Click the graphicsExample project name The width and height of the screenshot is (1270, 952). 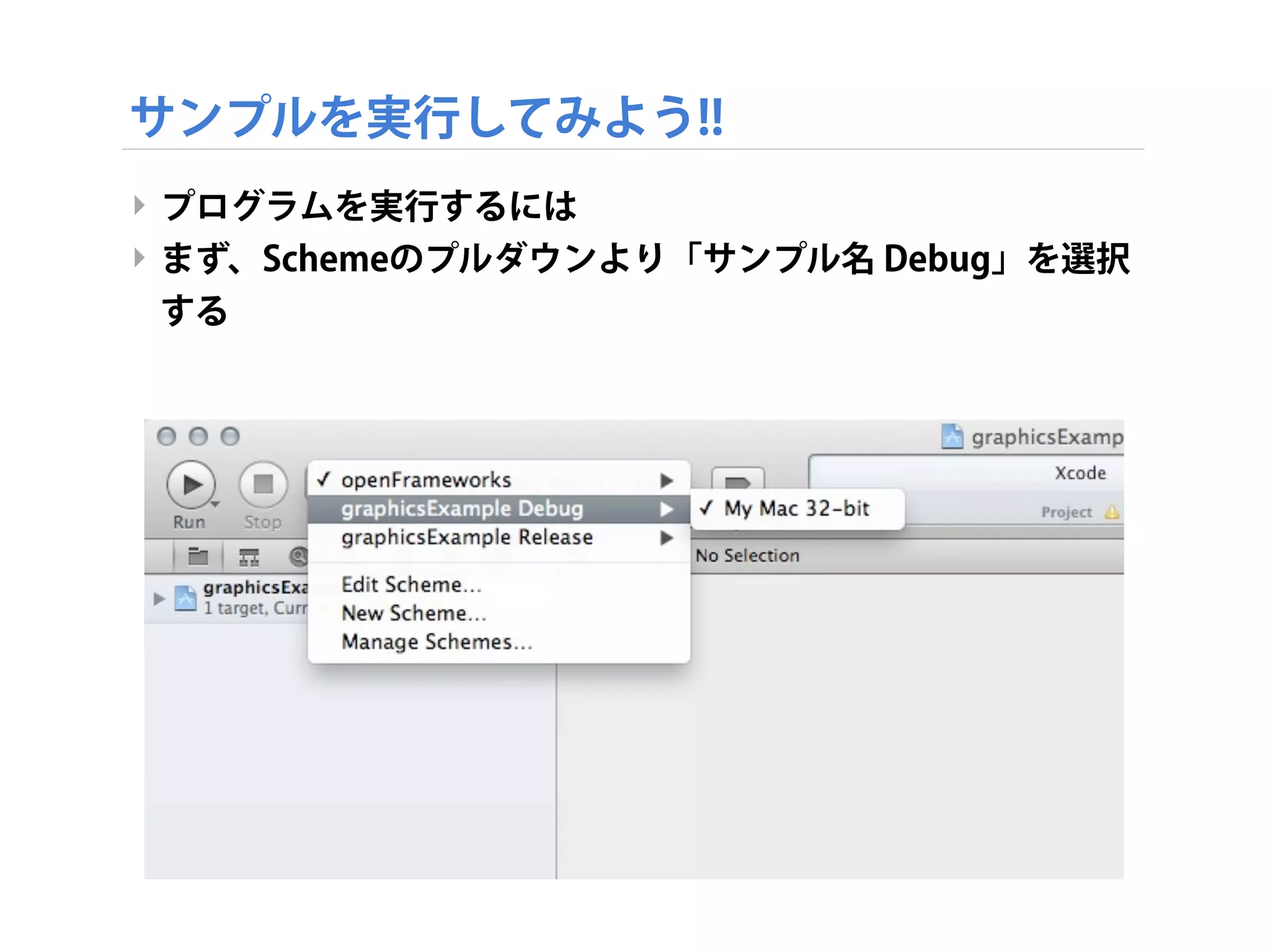[x=255, y=588]
